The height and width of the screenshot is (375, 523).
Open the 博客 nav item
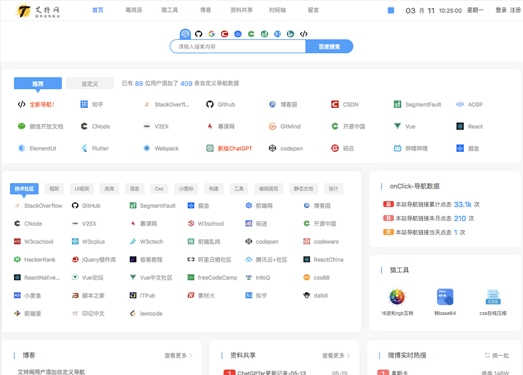[205, 10]
